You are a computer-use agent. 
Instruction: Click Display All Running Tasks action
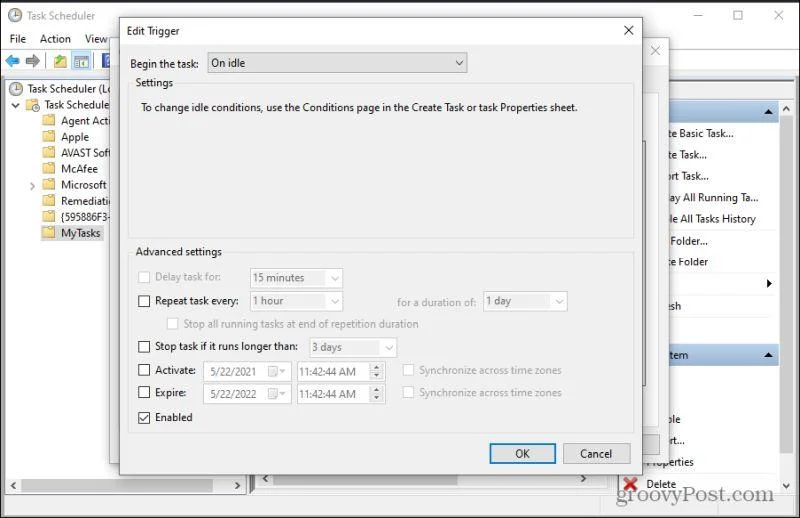click(713, 198)
